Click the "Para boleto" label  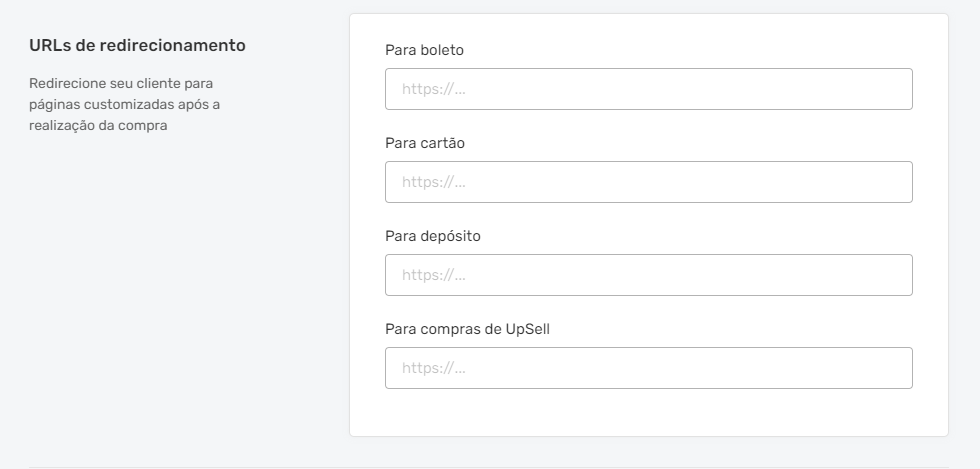424,50
